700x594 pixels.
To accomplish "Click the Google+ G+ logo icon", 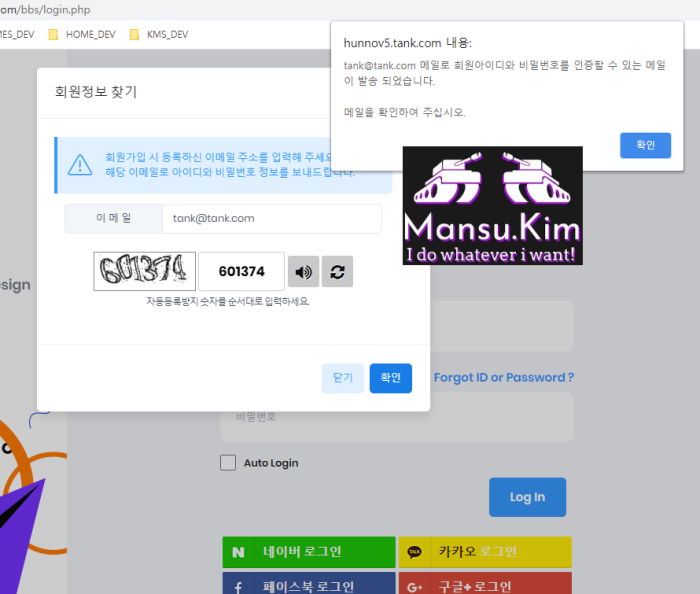I will pyautogui.click(x=415, y=587).
